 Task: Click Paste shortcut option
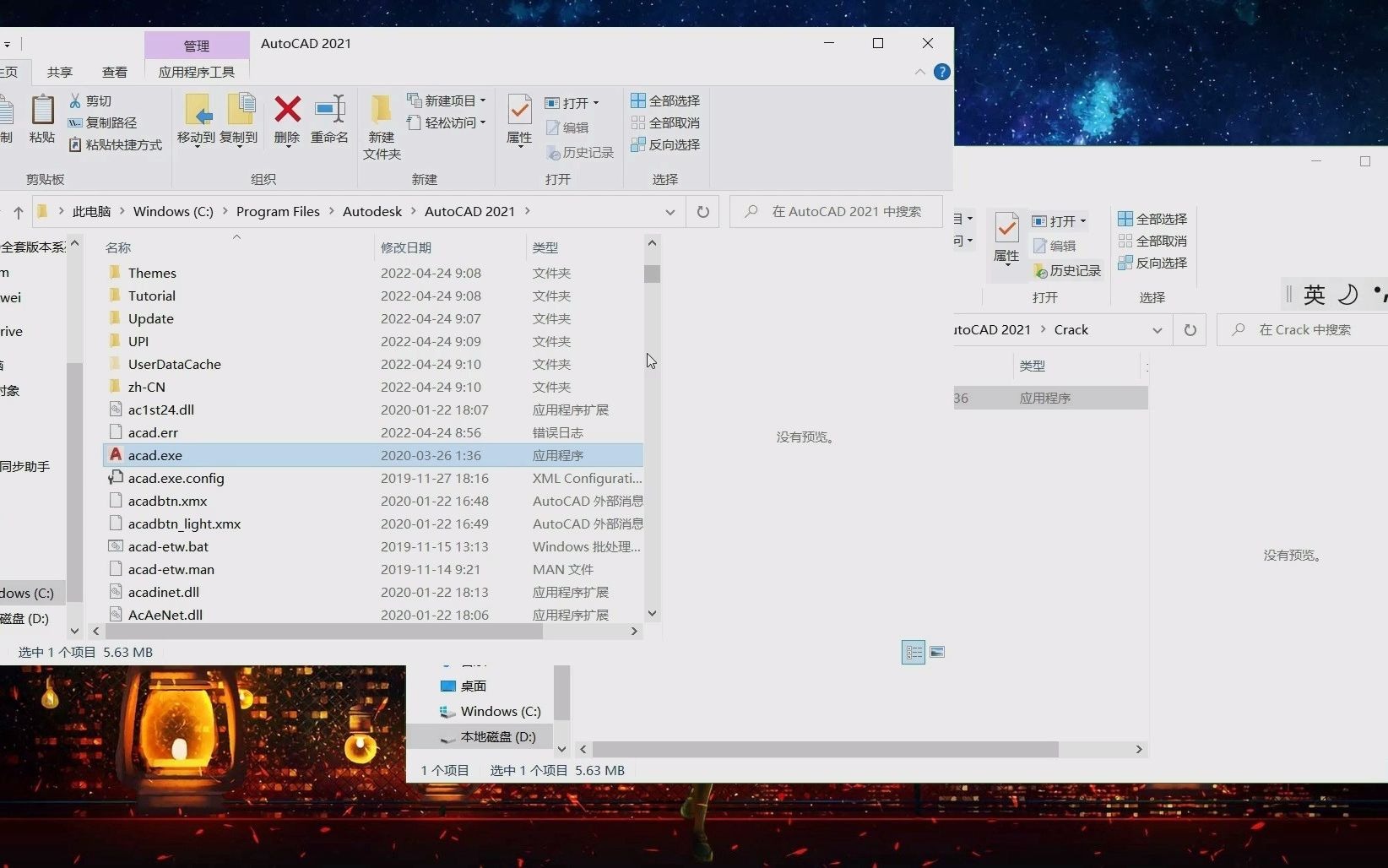point(115,144)
